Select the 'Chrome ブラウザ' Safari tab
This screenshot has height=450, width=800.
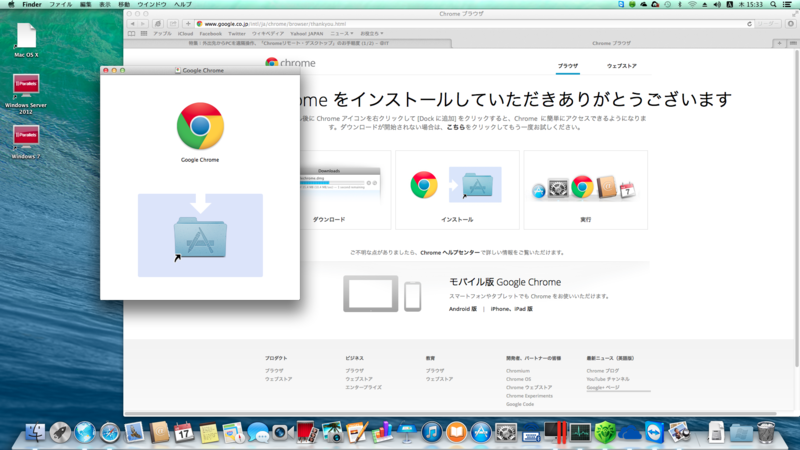(611, 43)
